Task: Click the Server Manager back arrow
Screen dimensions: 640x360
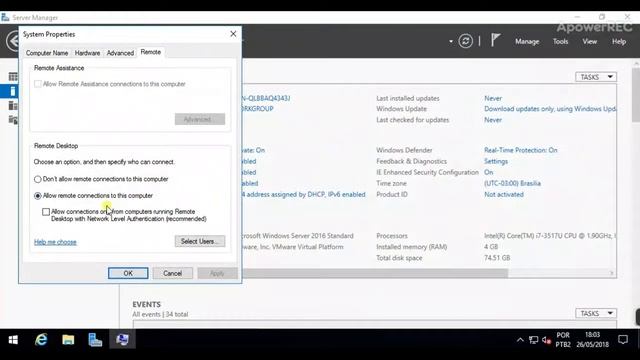Action: click(x=13, y=41)
